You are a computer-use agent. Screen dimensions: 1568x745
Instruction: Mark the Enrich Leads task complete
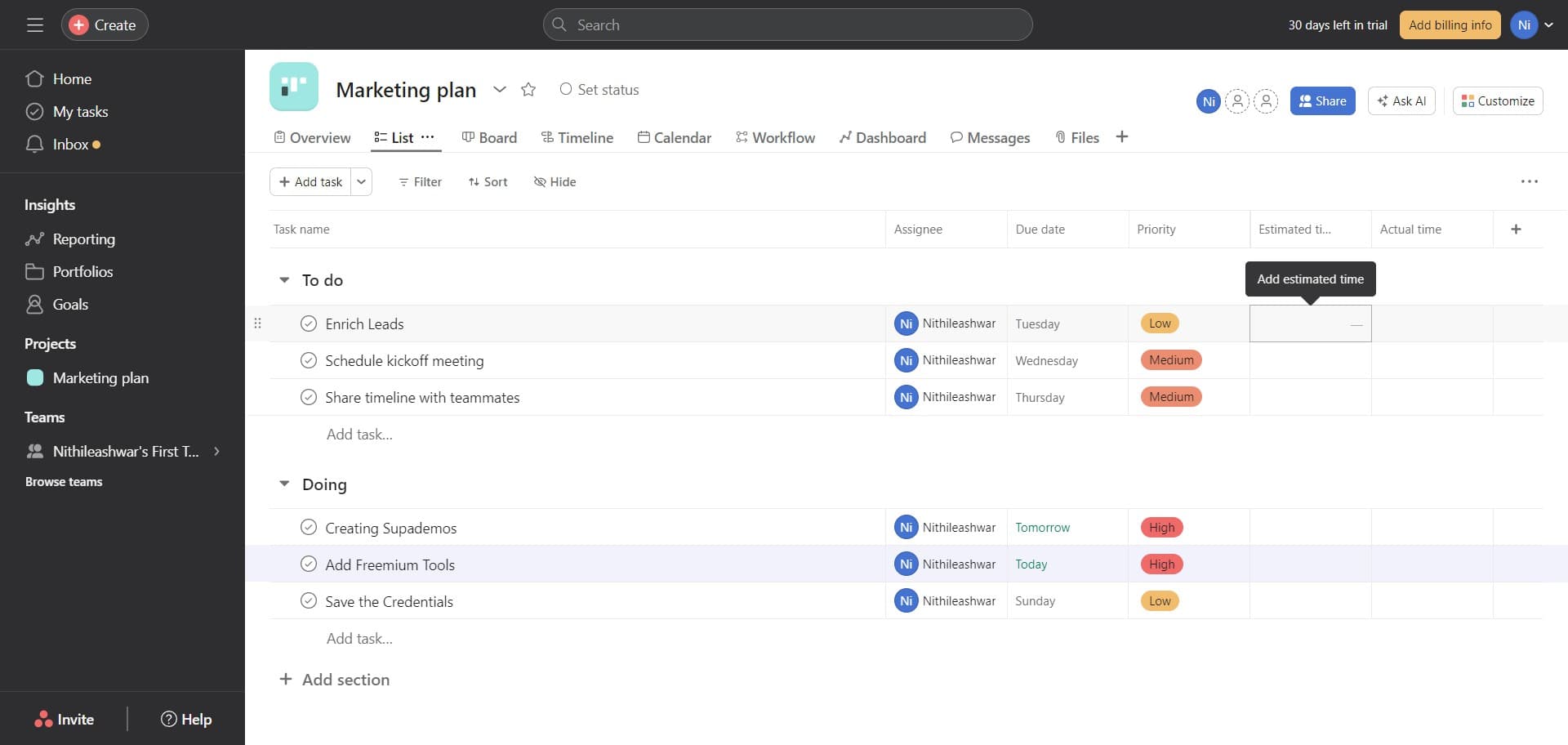[x=309, y=323]
